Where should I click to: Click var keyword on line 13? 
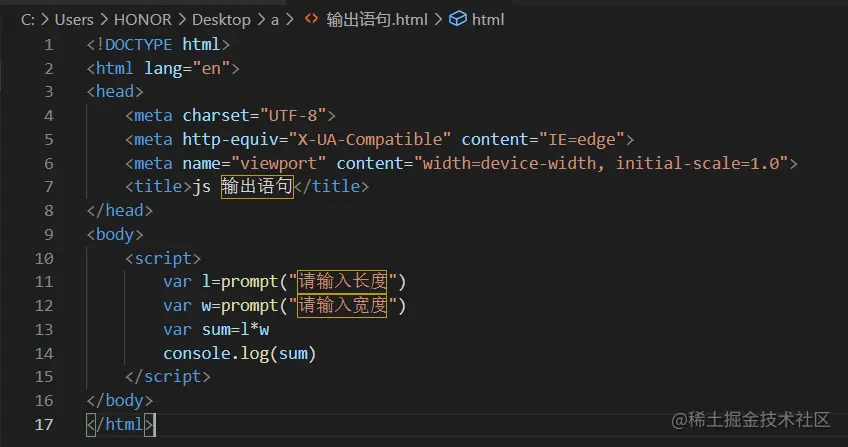(x=177, y=330)
